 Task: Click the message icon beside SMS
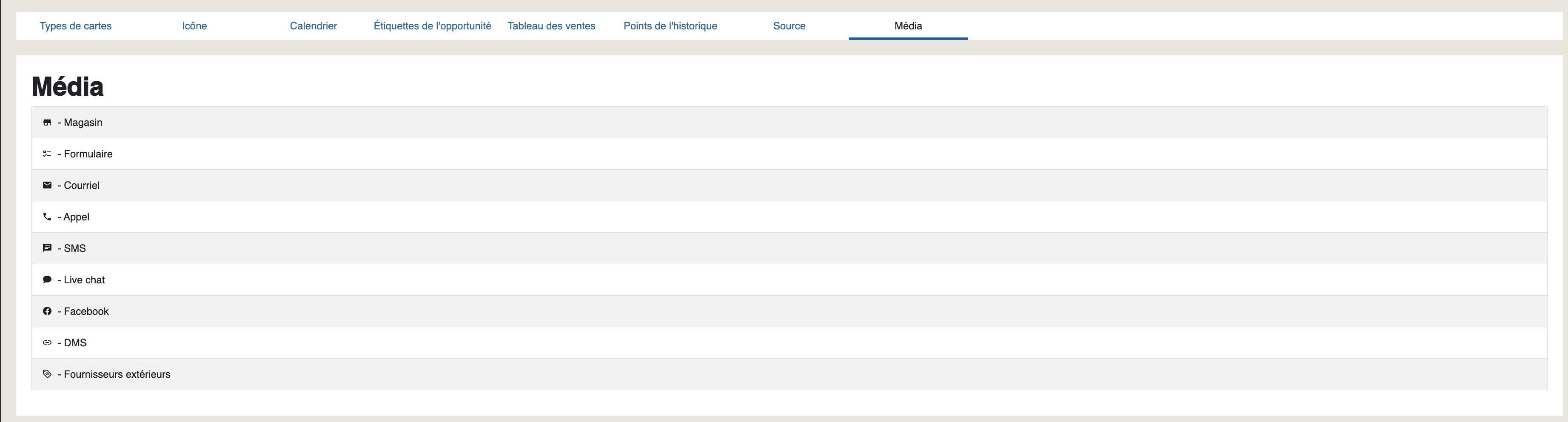[47, 248]
